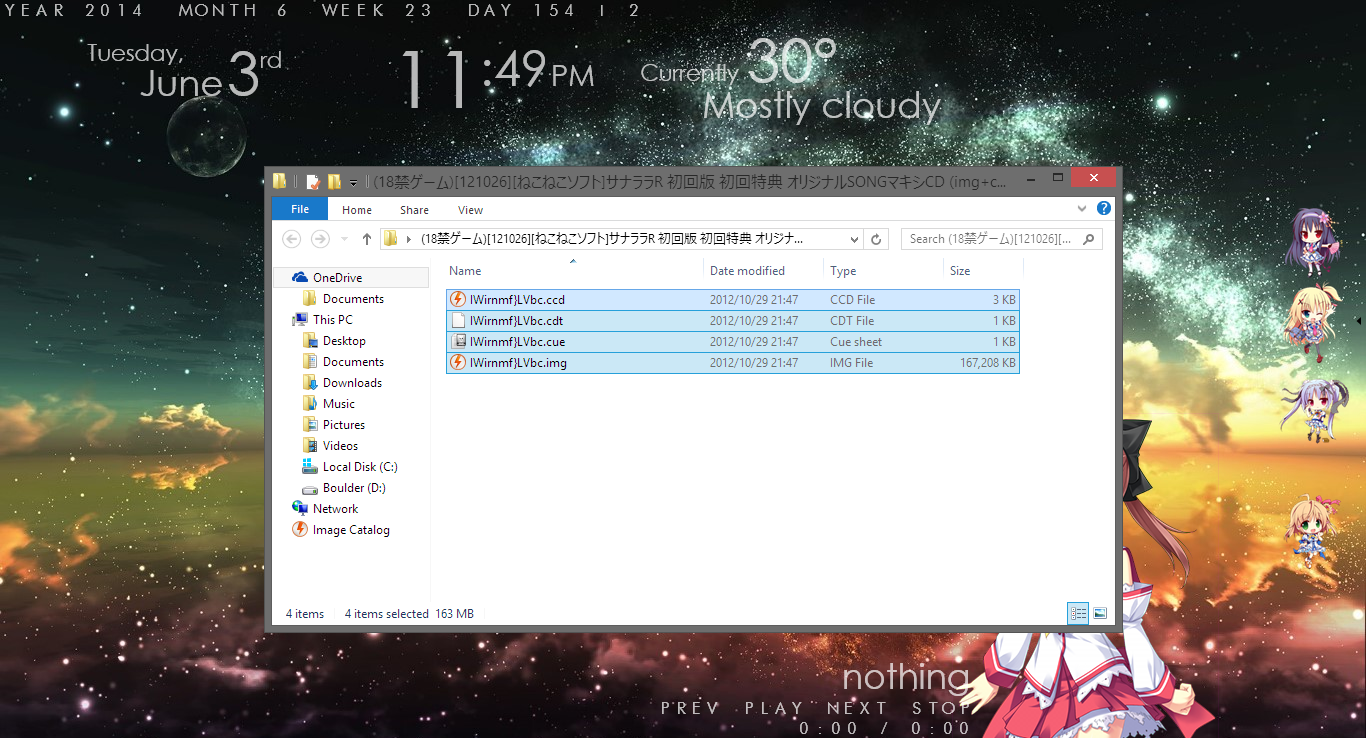Image resolution: width=1366 pixels, height=738 pixels.
Task: Select the IWirnmf}LVbc.cdt file
Action: tap(733, 321)
